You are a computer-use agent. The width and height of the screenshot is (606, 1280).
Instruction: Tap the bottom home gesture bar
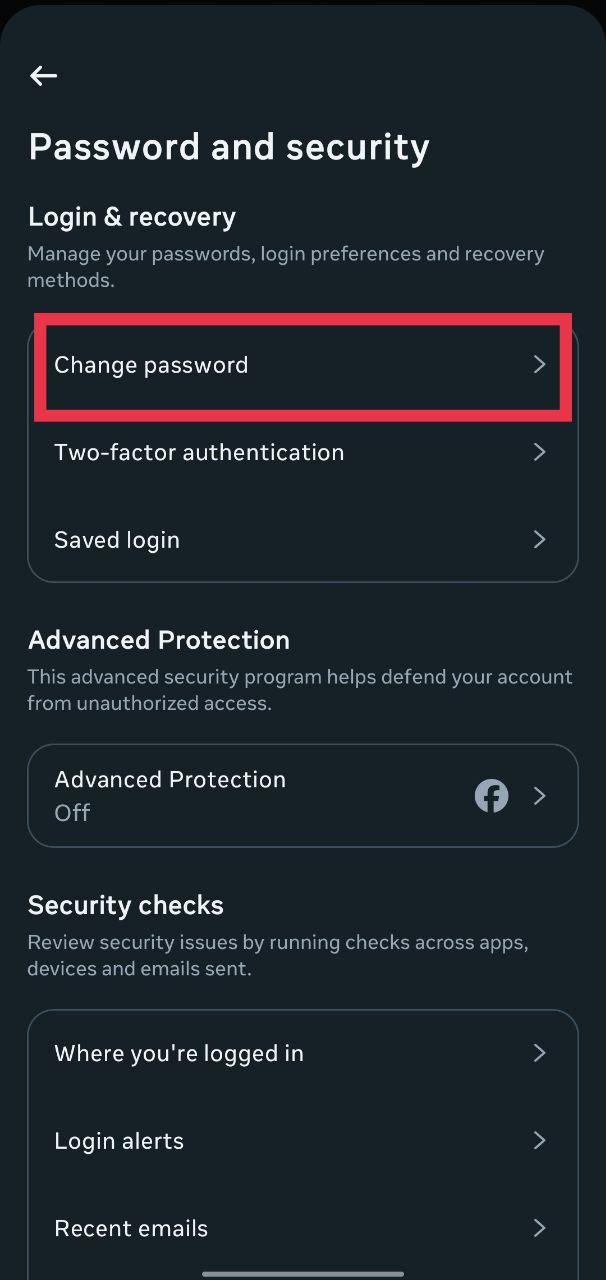(x=303, y=1273)
